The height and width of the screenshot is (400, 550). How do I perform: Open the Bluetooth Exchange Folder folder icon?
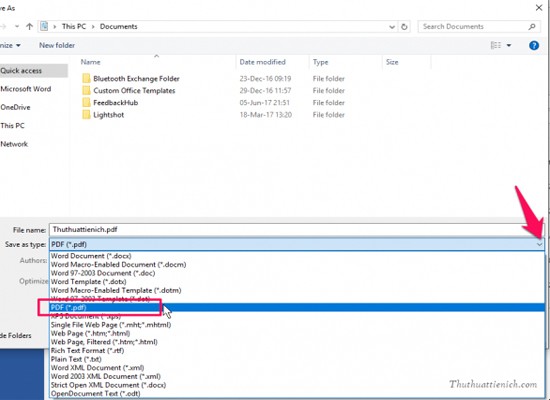pos(86,78)
